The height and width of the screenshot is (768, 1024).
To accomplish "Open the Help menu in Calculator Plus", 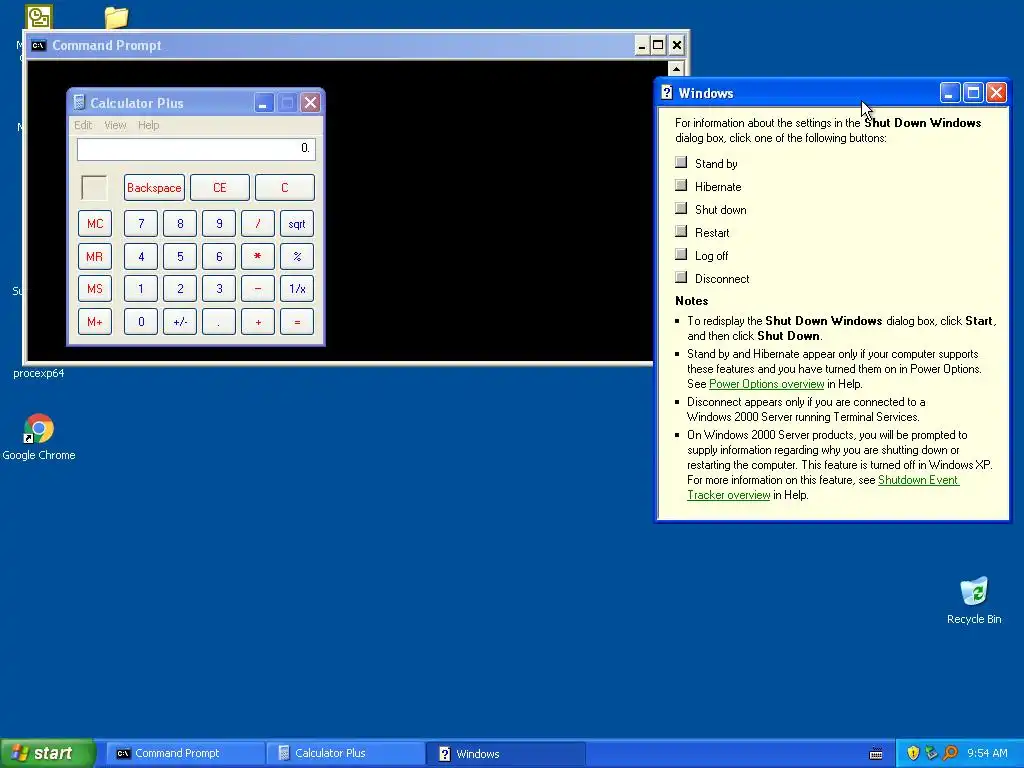I will click(148, 125).
